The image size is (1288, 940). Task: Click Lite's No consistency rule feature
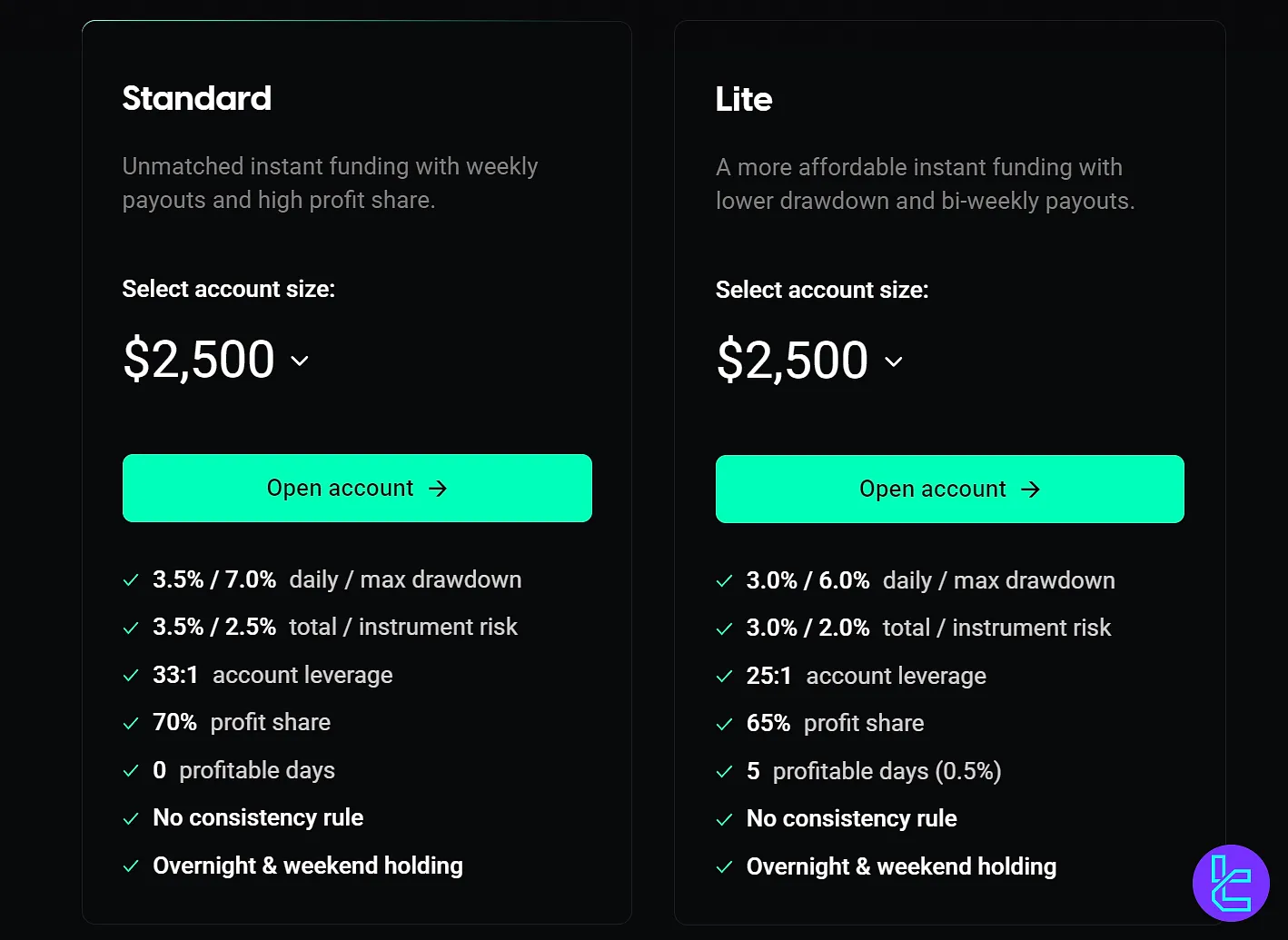851,818
